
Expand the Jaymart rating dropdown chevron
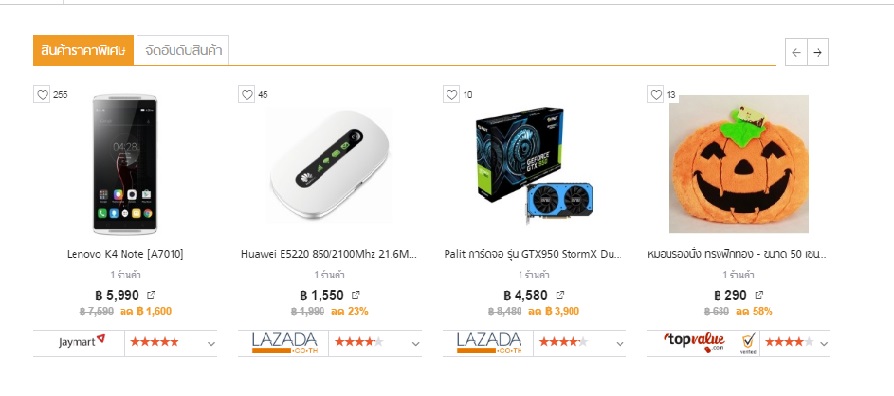tap(211, 344)
